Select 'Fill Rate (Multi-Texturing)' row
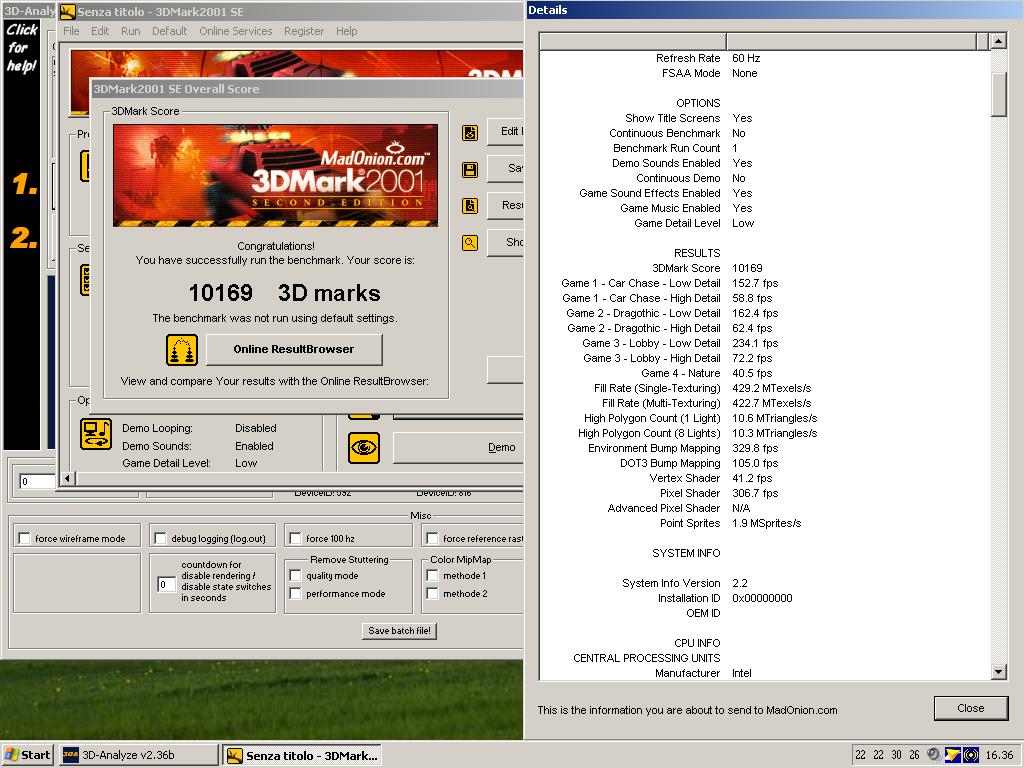This screenshot has height=768, width=1024. (765, 403)
